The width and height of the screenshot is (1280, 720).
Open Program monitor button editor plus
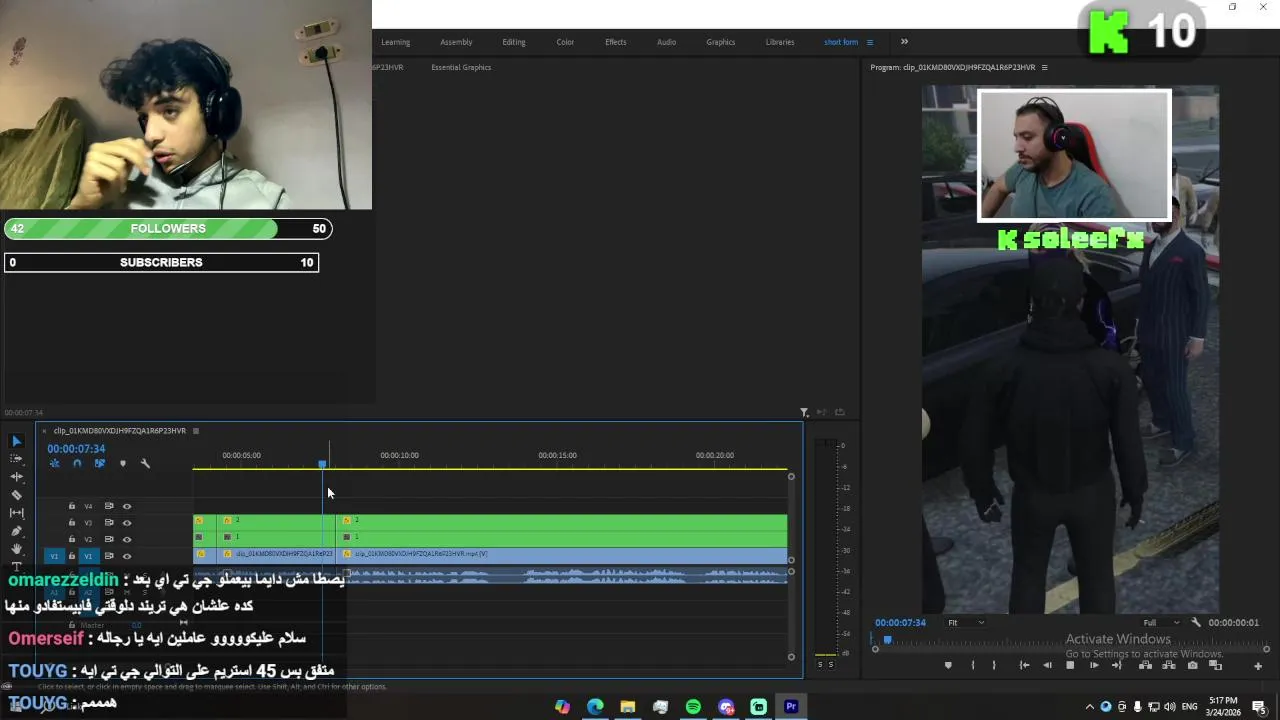pyautogui.click(x=1258, y=666)
